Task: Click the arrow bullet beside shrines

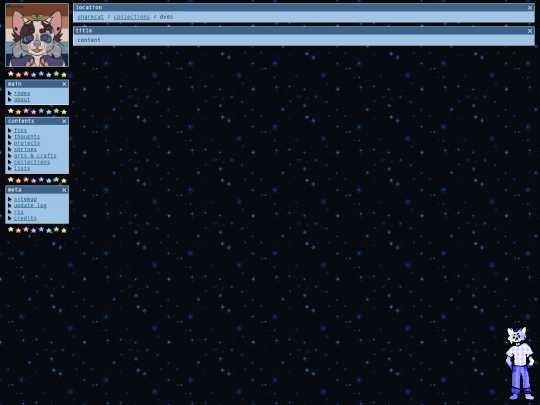Action: point(10,149)
